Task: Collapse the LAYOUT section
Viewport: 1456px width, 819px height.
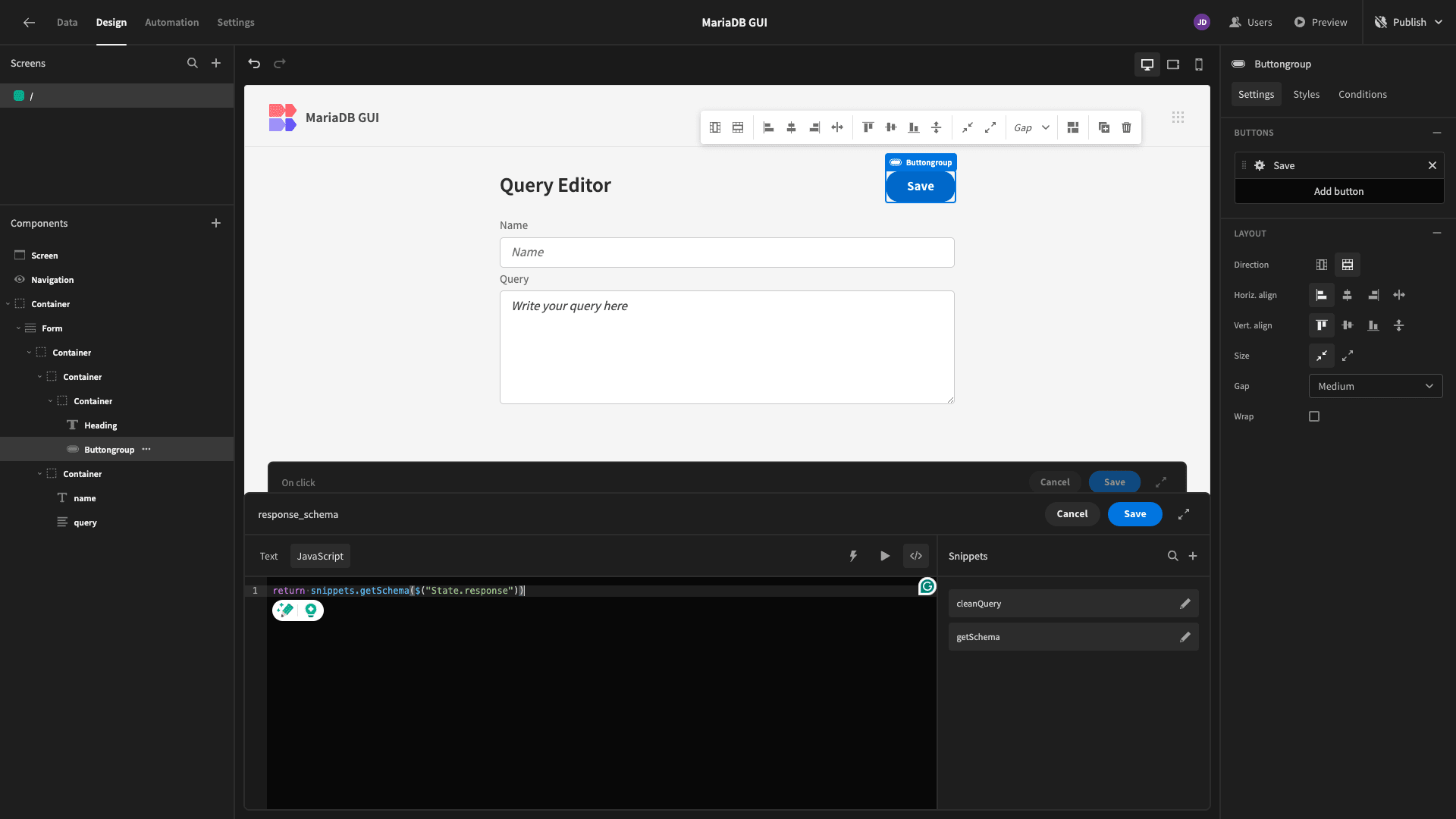Action: pyautogui.click(x=1437, y=234)
